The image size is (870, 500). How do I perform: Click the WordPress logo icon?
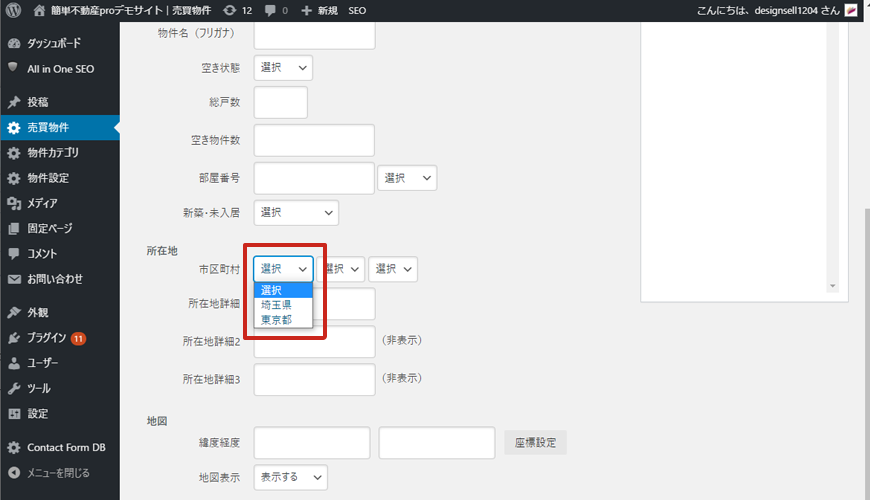(13, 10)
